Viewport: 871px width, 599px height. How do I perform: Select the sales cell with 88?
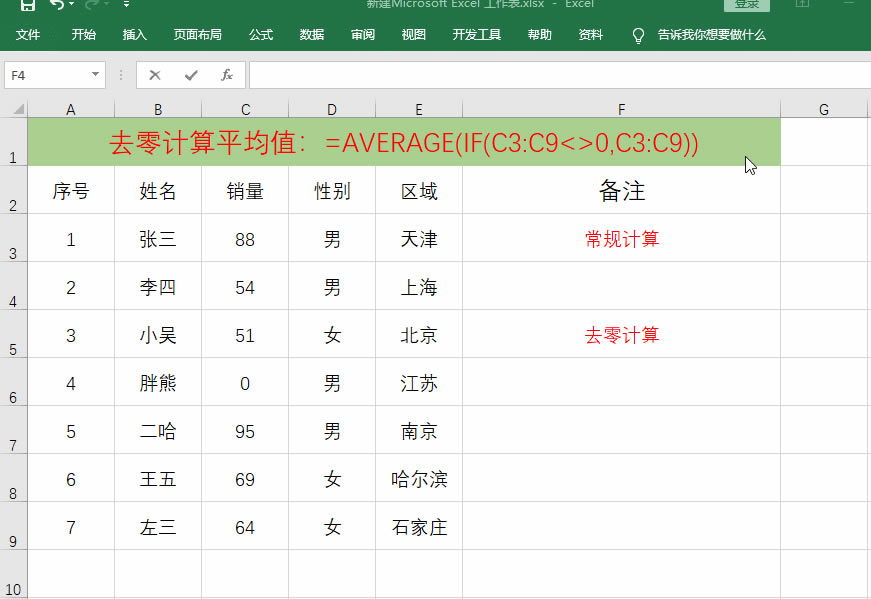[x=245, y=238]
